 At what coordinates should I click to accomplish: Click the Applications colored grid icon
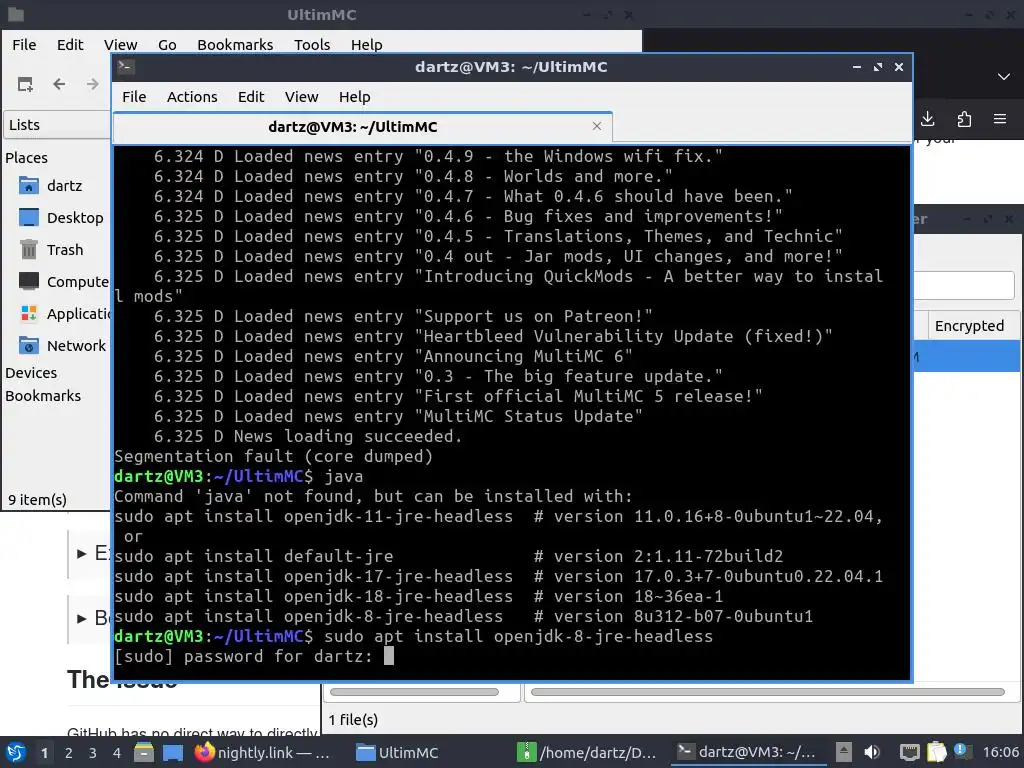click(x=29, y=313)
